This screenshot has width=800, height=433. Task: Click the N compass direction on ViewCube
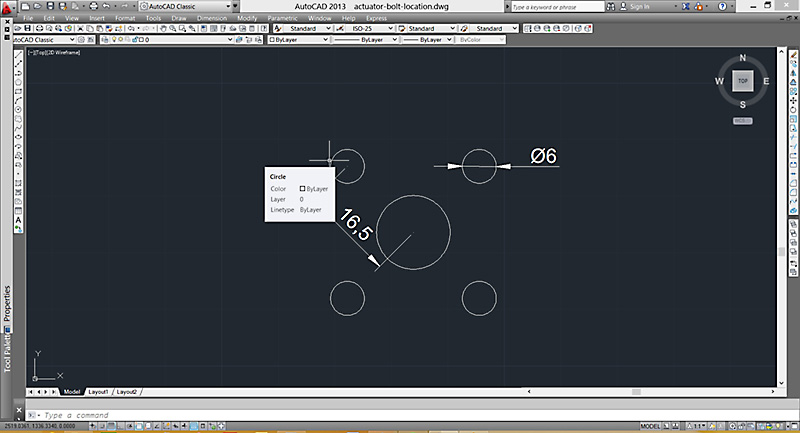click(x=743, y=58)
